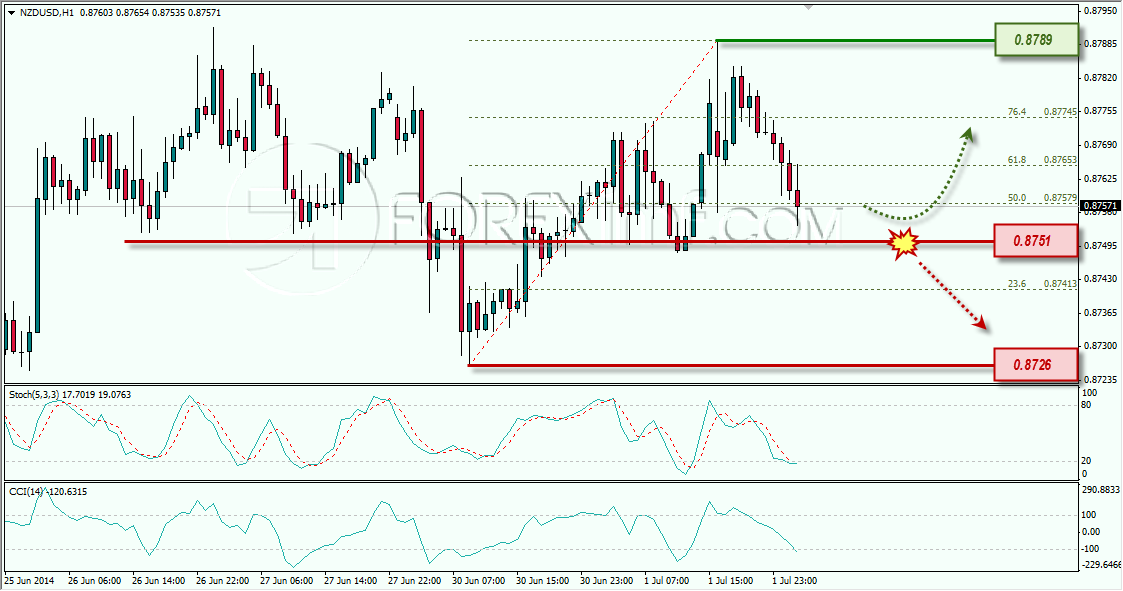The height and width of the screenshot is (591, 1123).
Task: Click the CCI scale value 290.8833
Action: 1102,490
